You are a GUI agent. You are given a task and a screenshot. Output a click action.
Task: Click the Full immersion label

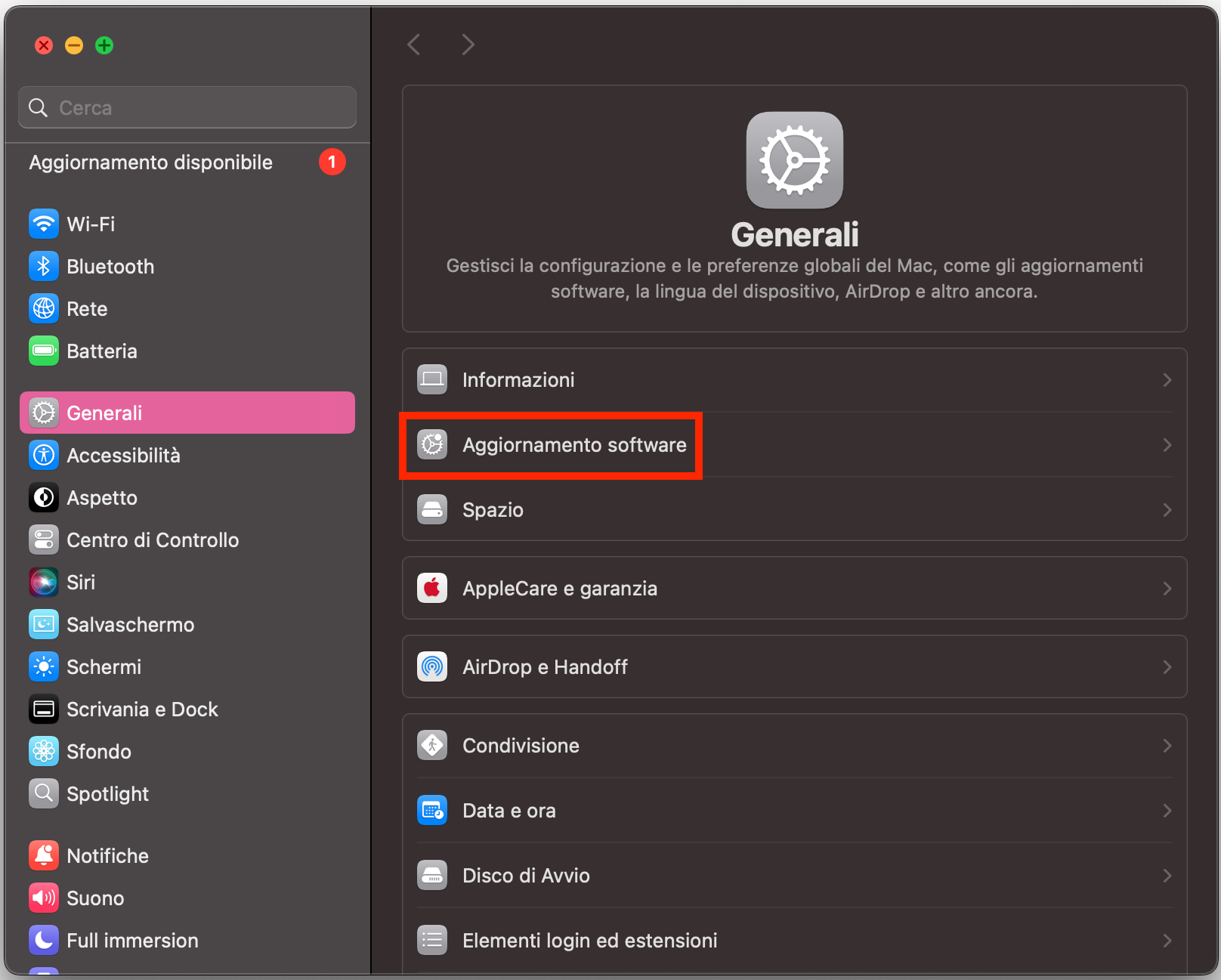coord(132,941)
